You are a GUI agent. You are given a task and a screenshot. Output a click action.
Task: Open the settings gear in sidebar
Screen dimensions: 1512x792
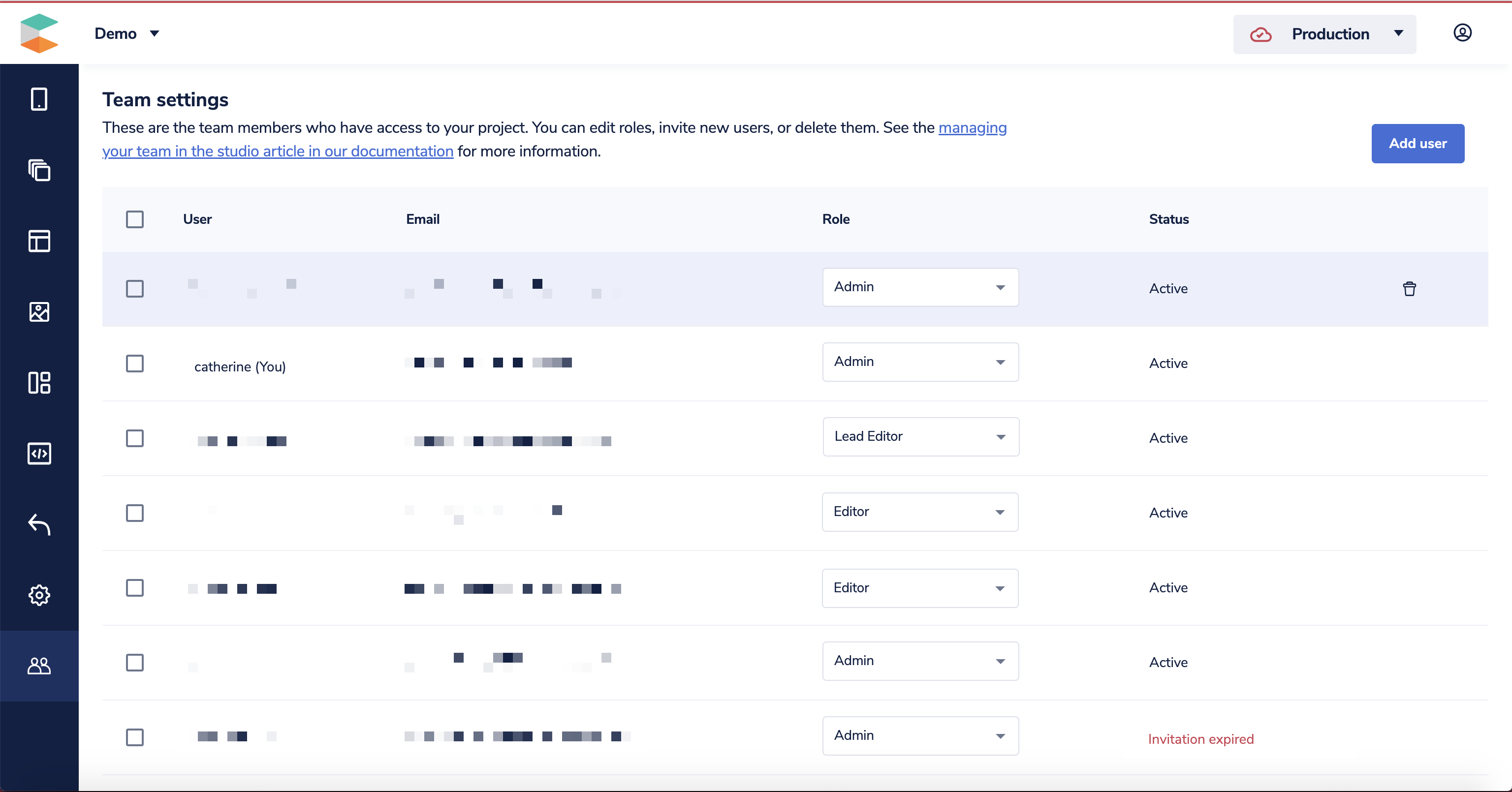coord(39,595)
